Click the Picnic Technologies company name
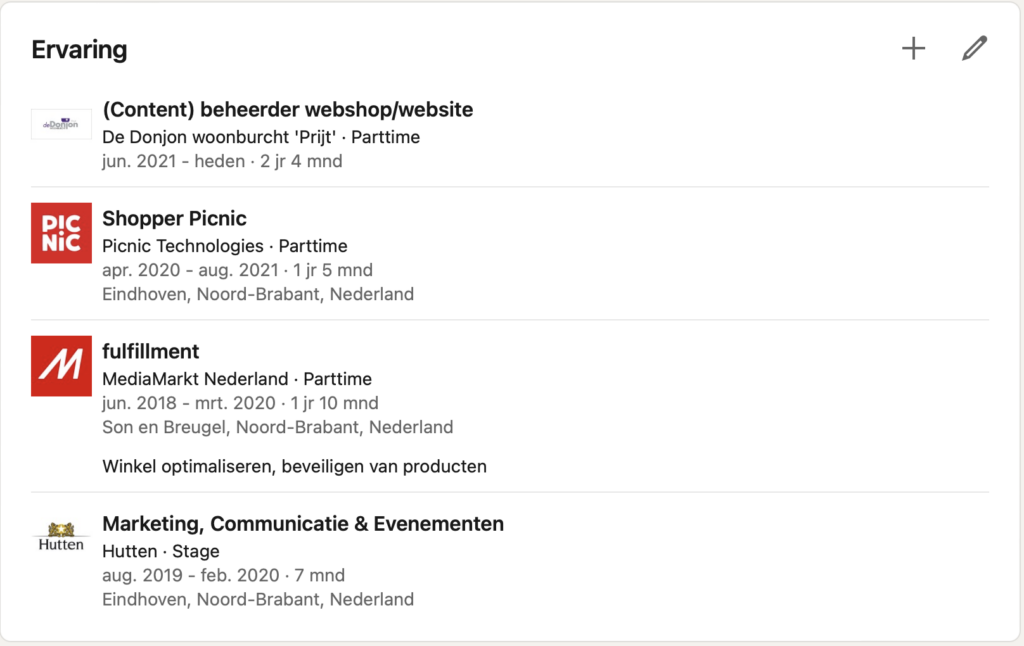 click(183, 246)
